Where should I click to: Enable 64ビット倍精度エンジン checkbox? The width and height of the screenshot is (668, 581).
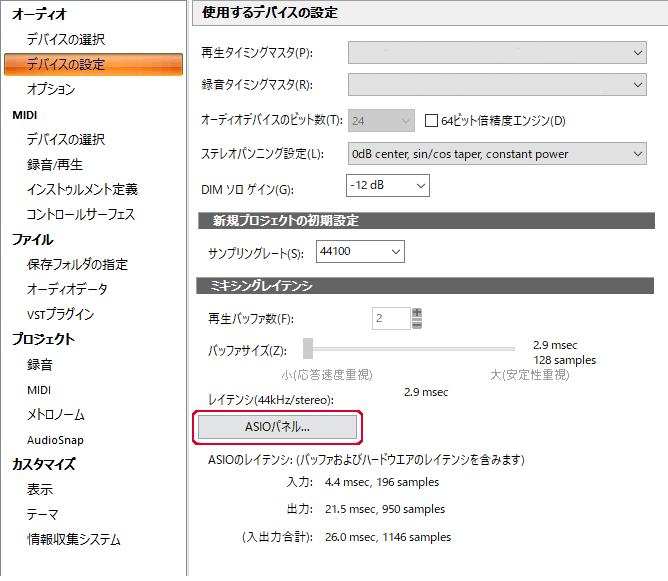pyautogui.click(x=432, y=121)
